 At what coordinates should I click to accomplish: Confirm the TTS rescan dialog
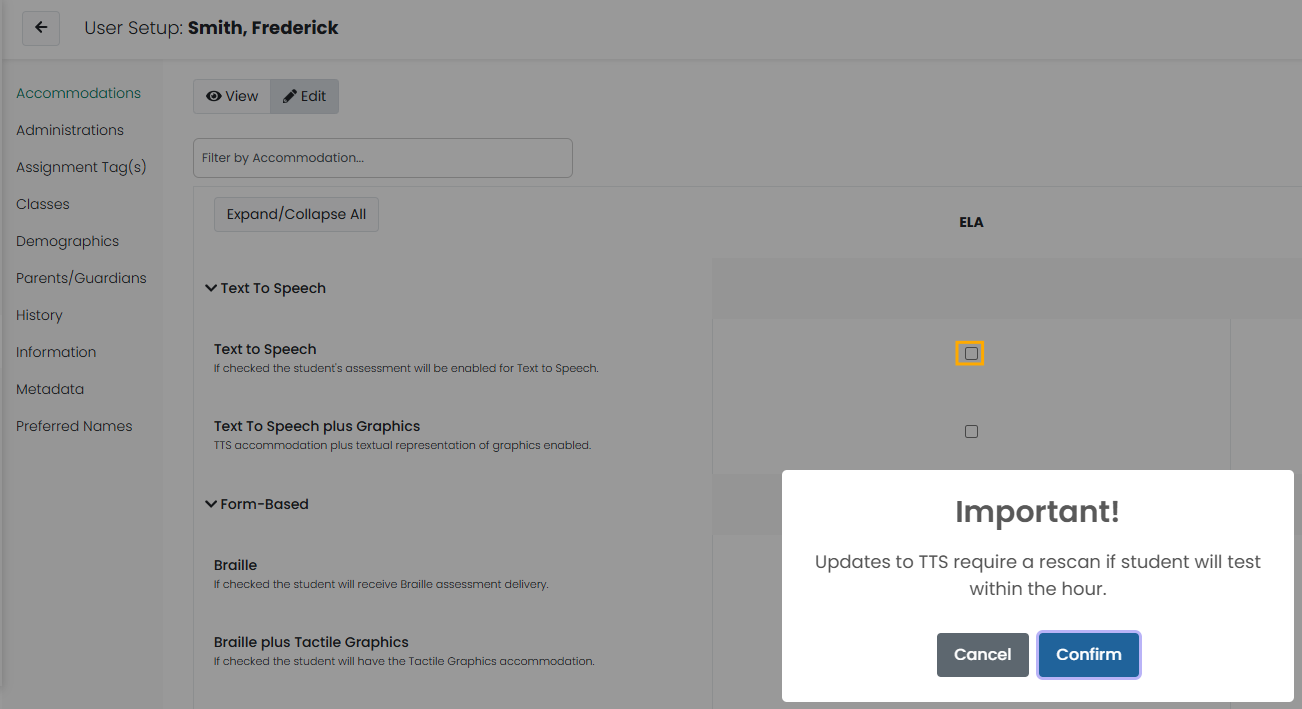coord(1089,655)
